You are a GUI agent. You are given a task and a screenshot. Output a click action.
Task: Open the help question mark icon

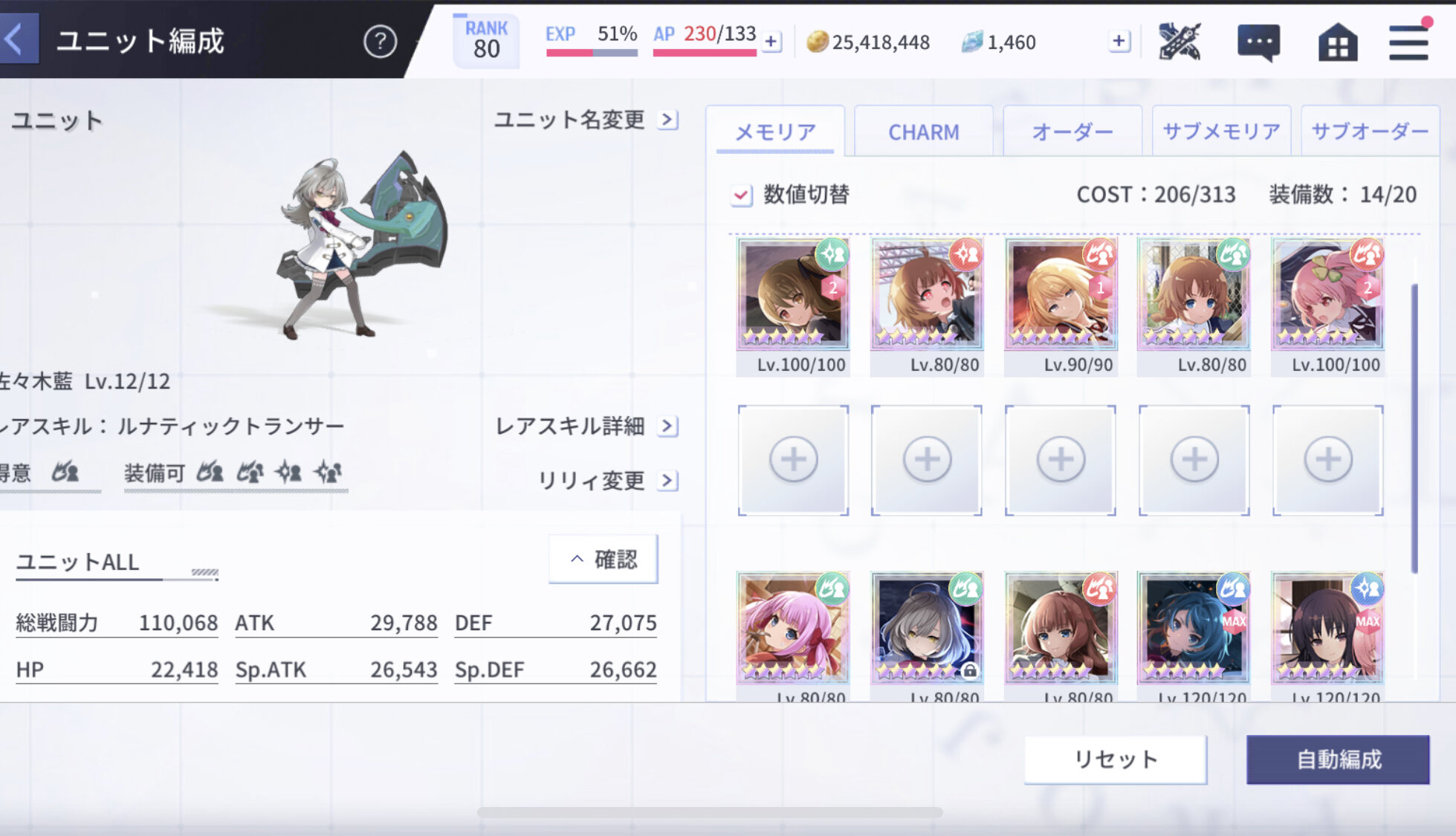pyautogui.click(x=380, y=42)
